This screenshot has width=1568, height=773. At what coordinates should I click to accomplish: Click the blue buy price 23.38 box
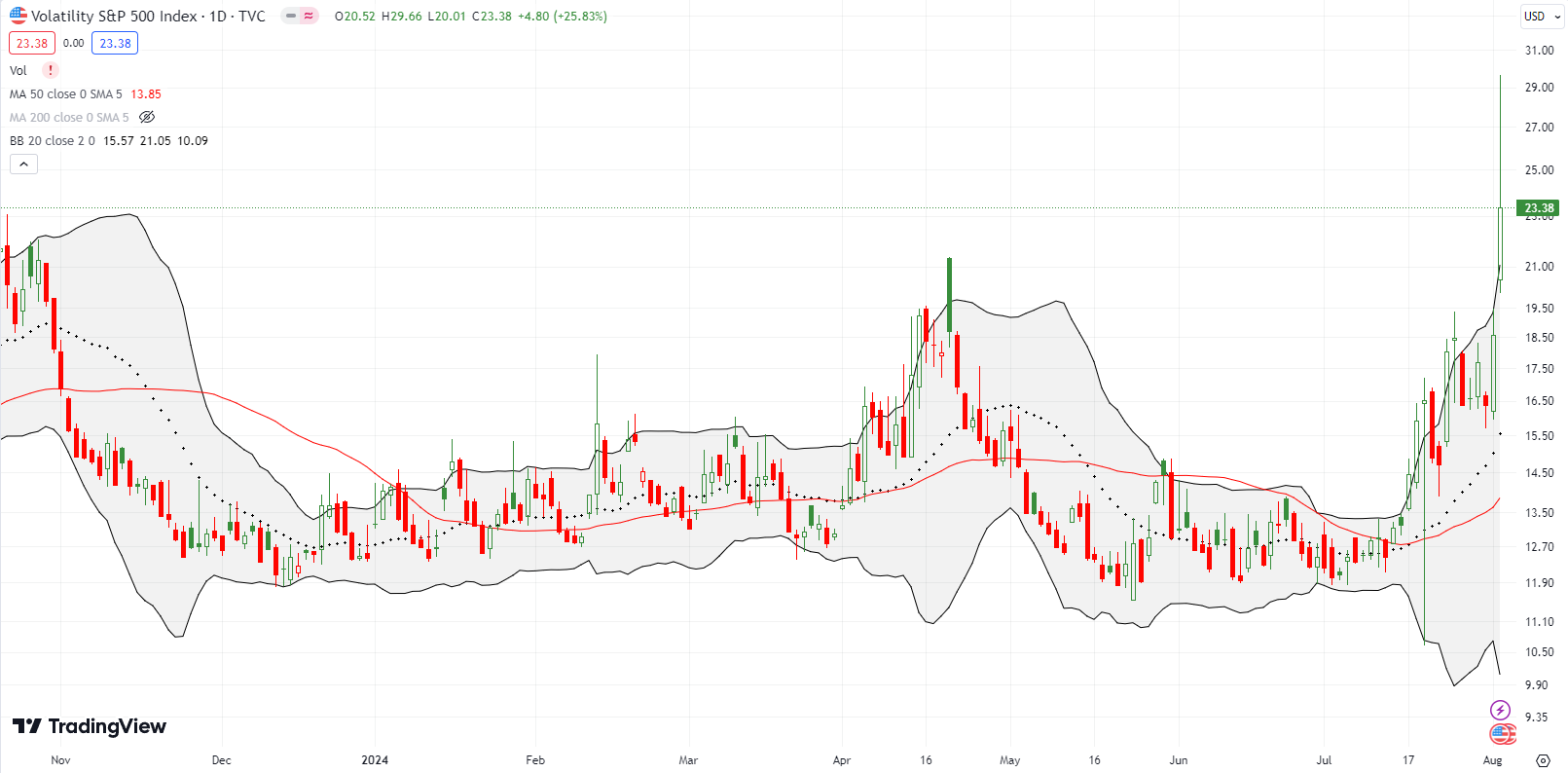click(x=115, y=43)
